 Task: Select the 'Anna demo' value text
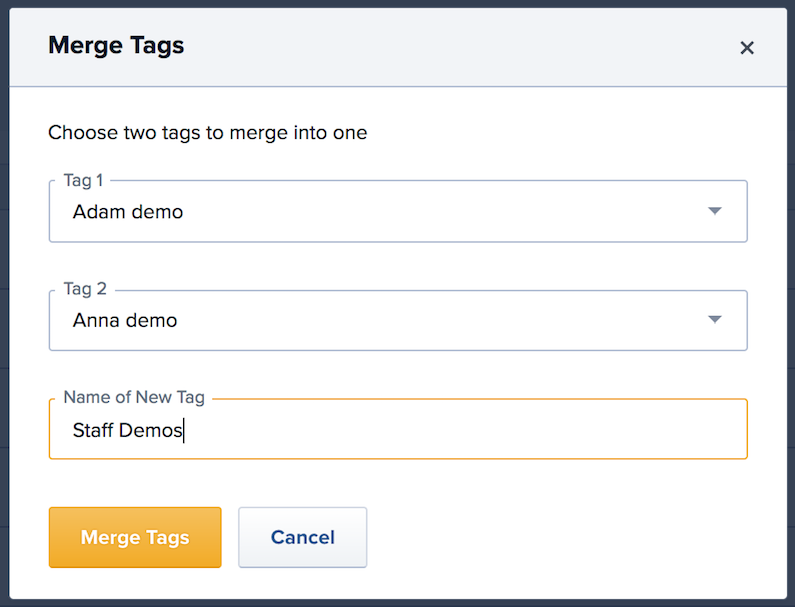tap(124, 321)
